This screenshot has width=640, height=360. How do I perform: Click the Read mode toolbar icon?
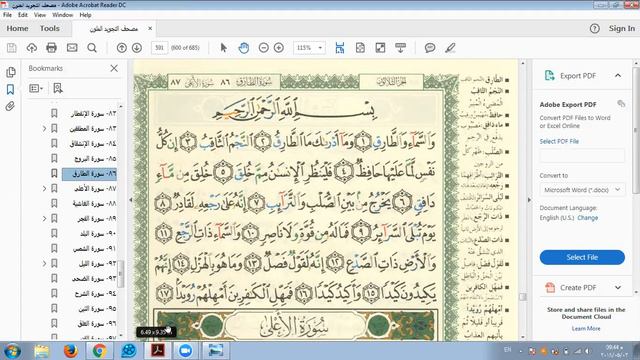pyautogui.click(x=400, y=48)
